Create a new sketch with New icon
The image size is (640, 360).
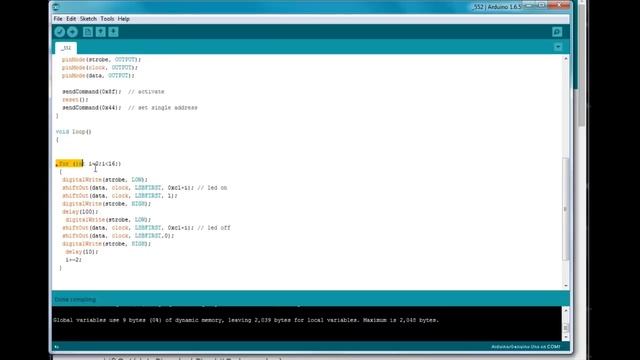(x=88, y=32)
